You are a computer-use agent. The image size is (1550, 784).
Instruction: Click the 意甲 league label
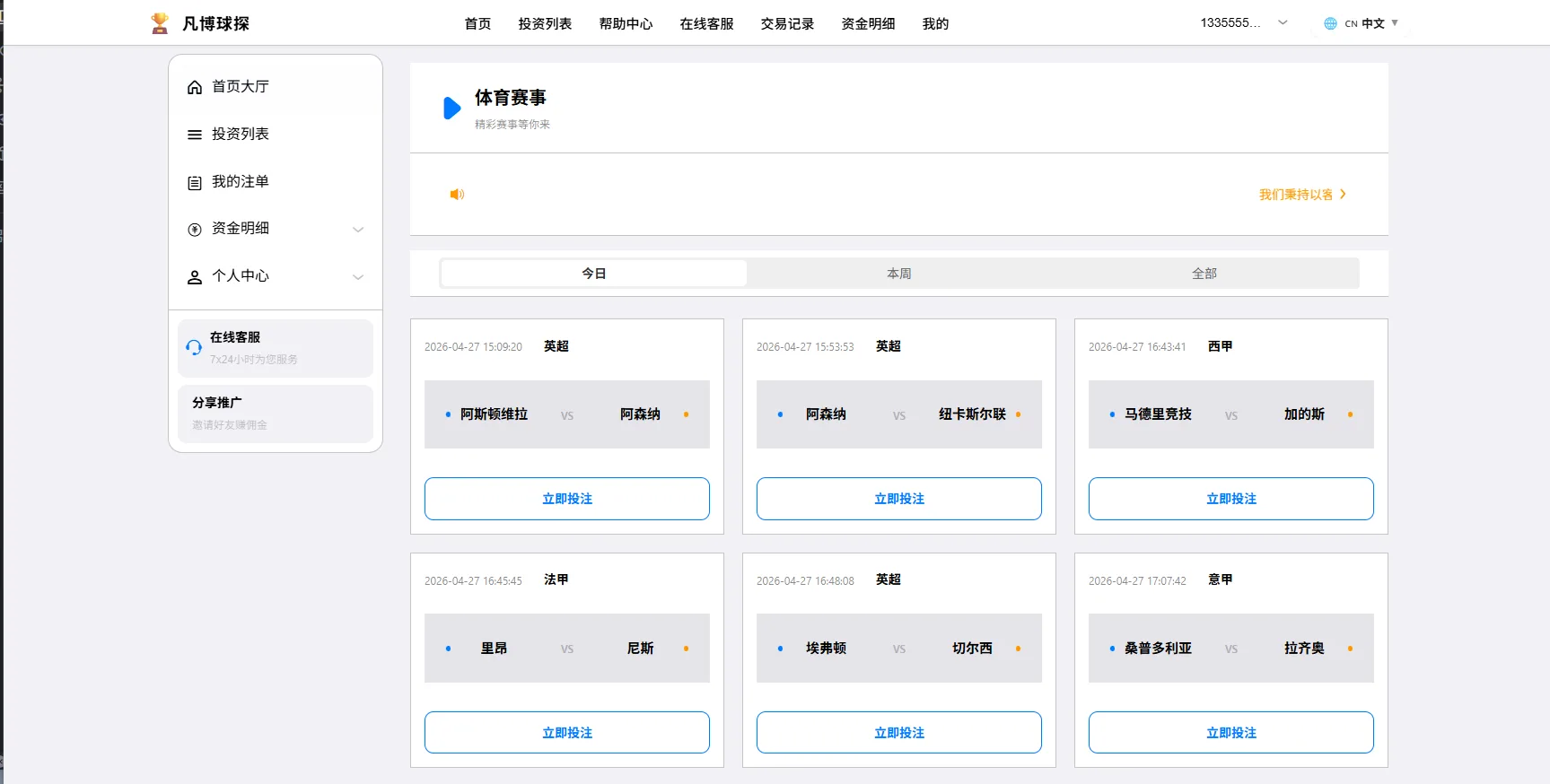click(x=1220, y=580)
